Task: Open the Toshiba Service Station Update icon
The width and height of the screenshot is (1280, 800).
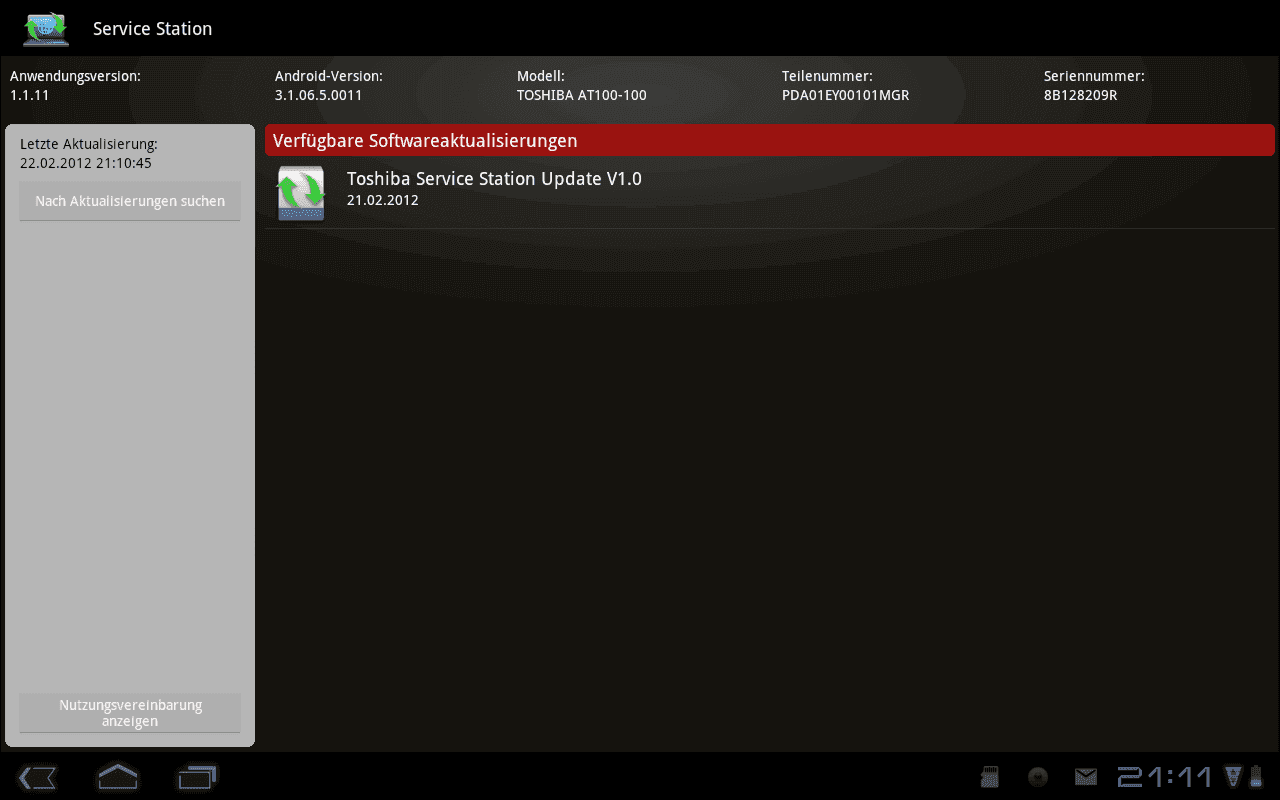Action: click(x=301, y=193)
